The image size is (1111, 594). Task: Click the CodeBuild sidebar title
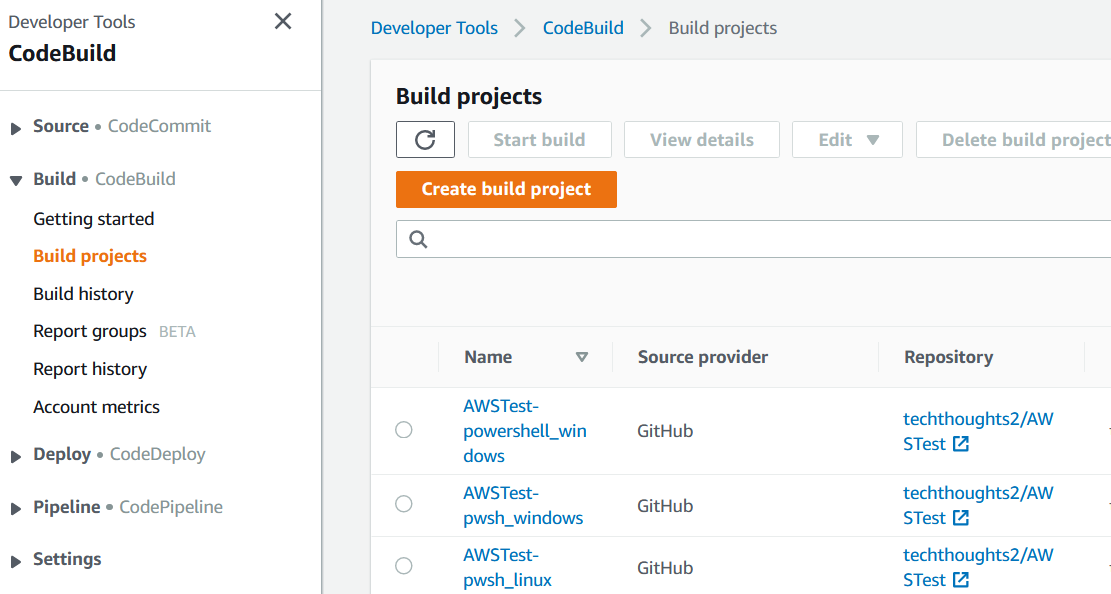click(x=62, y=53)
